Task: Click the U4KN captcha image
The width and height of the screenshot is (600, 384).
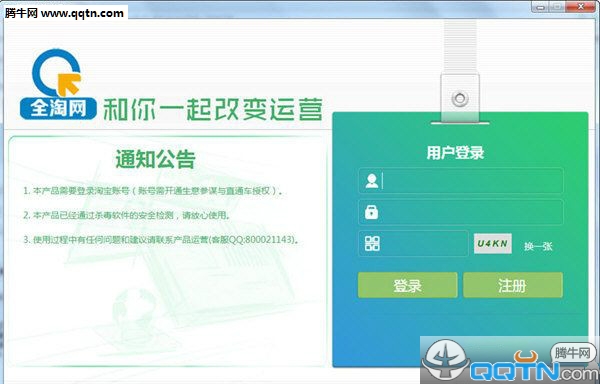Action: click(493, 243)
